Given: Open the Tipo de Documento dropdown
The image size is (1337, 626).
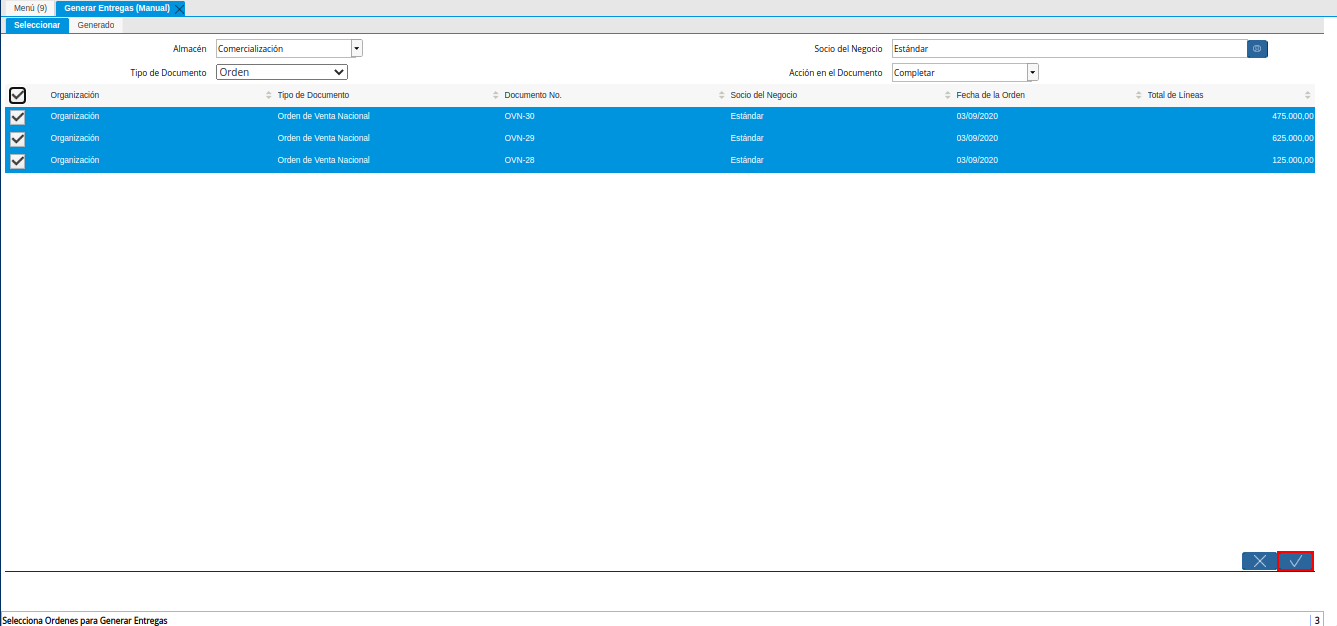Looking at the screenshot, I should pyautogui.click(x=281, y=72).
